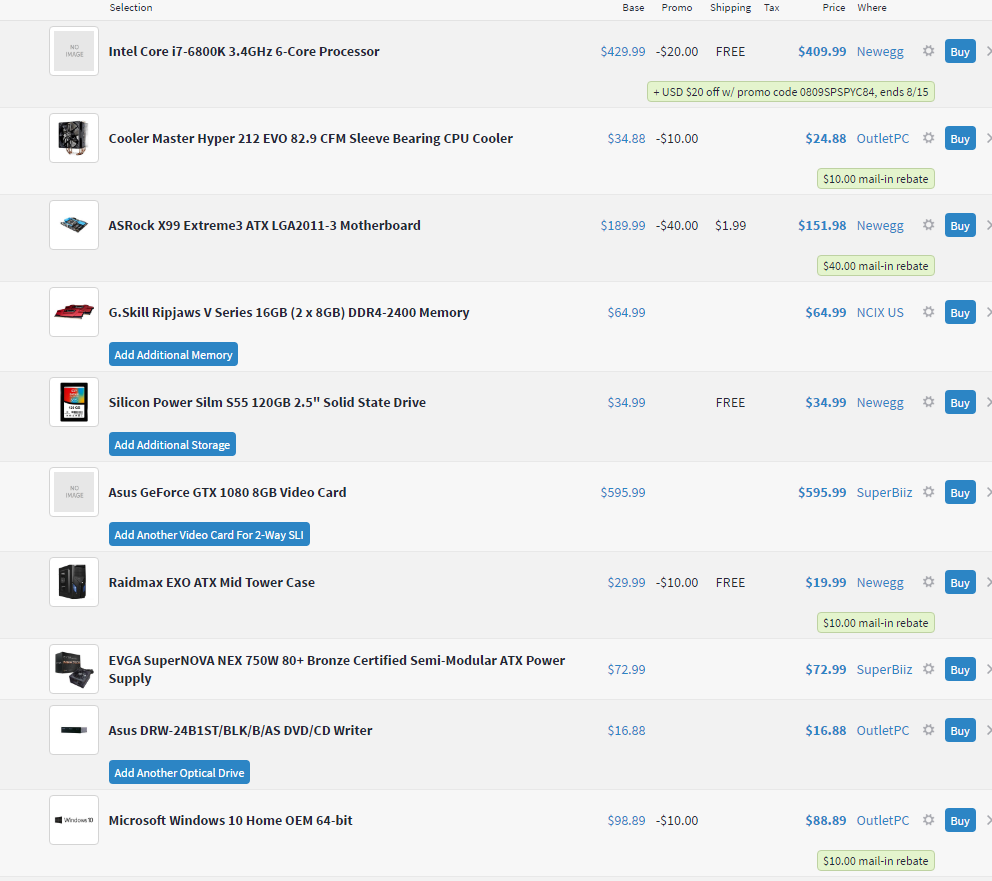The width and height of the screenshot is (992, 881).
Task: Click the Raidmax EXO case thumbnail
Action: coord(74,582)
